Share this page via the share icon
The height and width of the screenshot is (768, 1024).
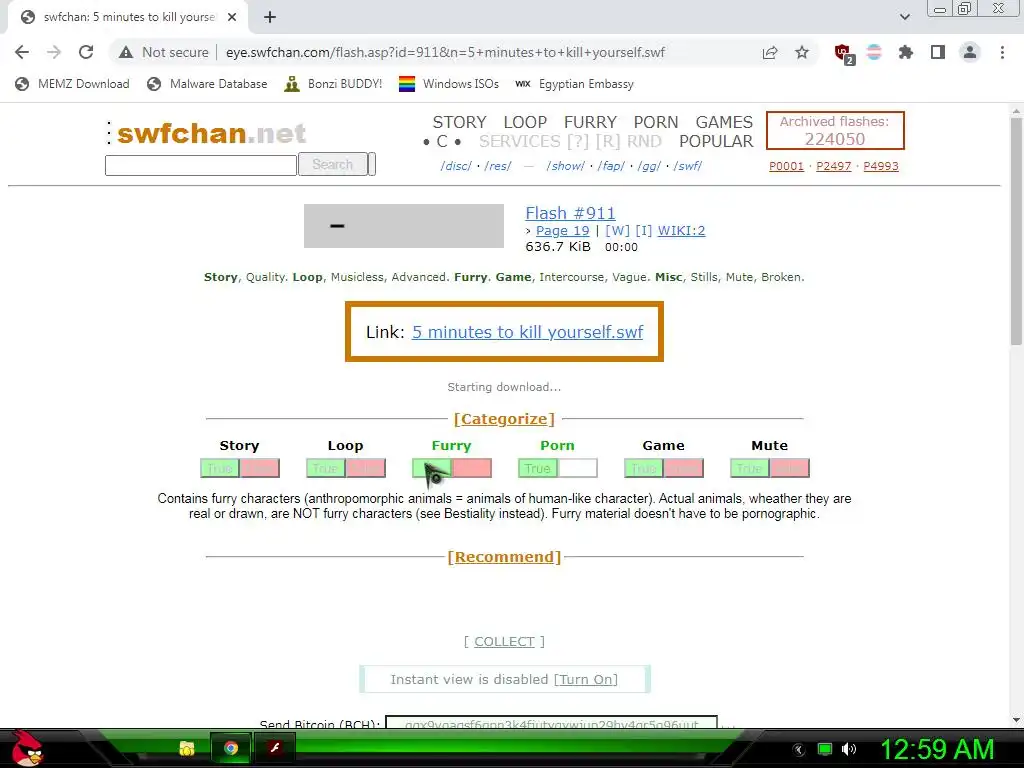coord(770,52)
